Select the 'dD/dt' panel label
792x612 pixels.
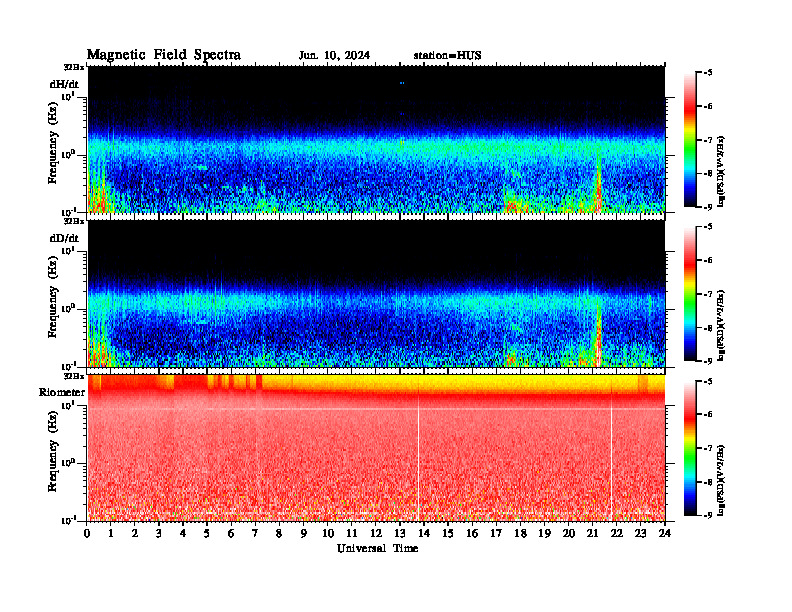pos(64,238)
